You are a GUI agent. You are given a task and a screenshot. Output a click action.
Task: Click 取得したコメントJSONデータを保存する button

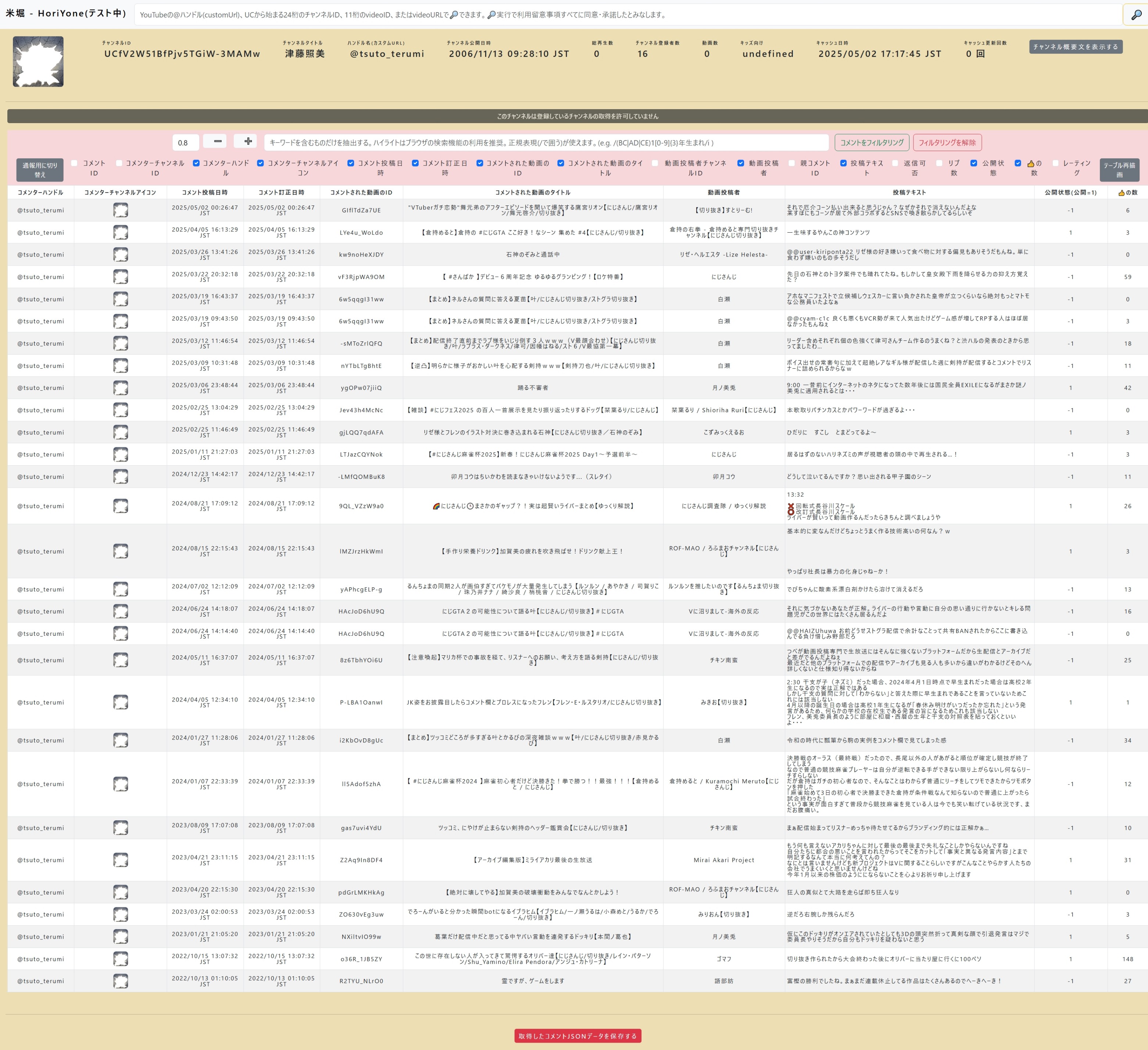click(x=577, y=1036)
